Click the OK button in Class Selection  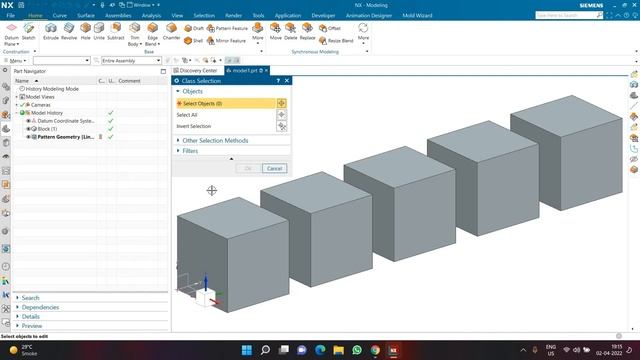pyautogui.click(x=248, y=169)
